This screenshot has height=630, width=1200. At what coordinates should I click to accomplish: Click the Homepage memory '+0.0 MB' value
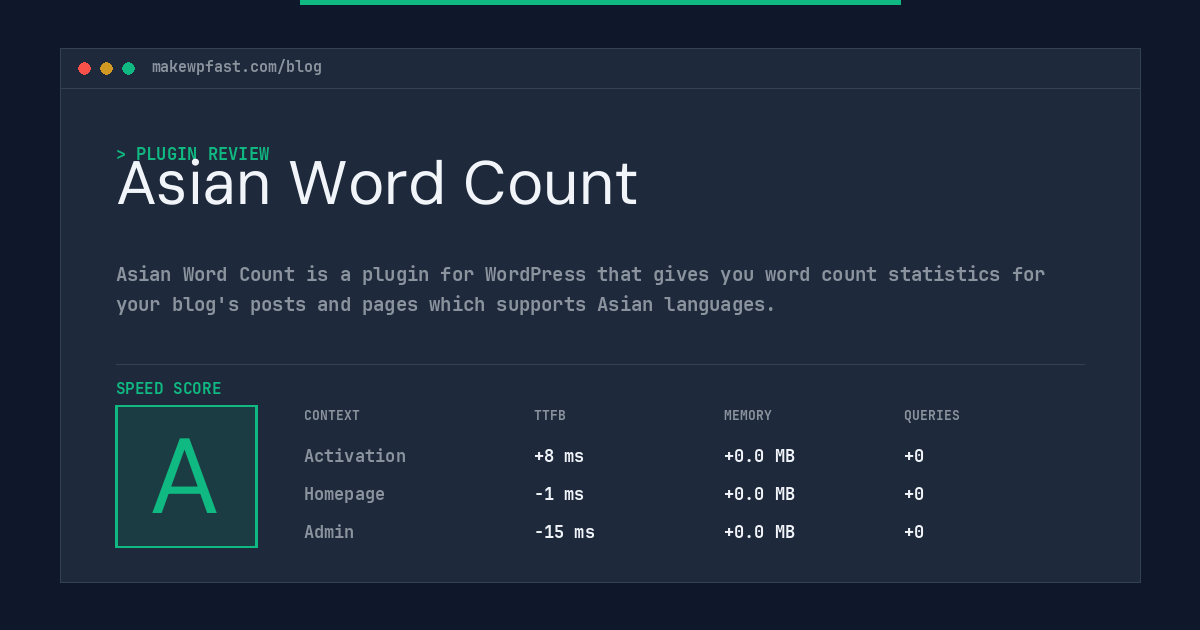coord(759,494)
